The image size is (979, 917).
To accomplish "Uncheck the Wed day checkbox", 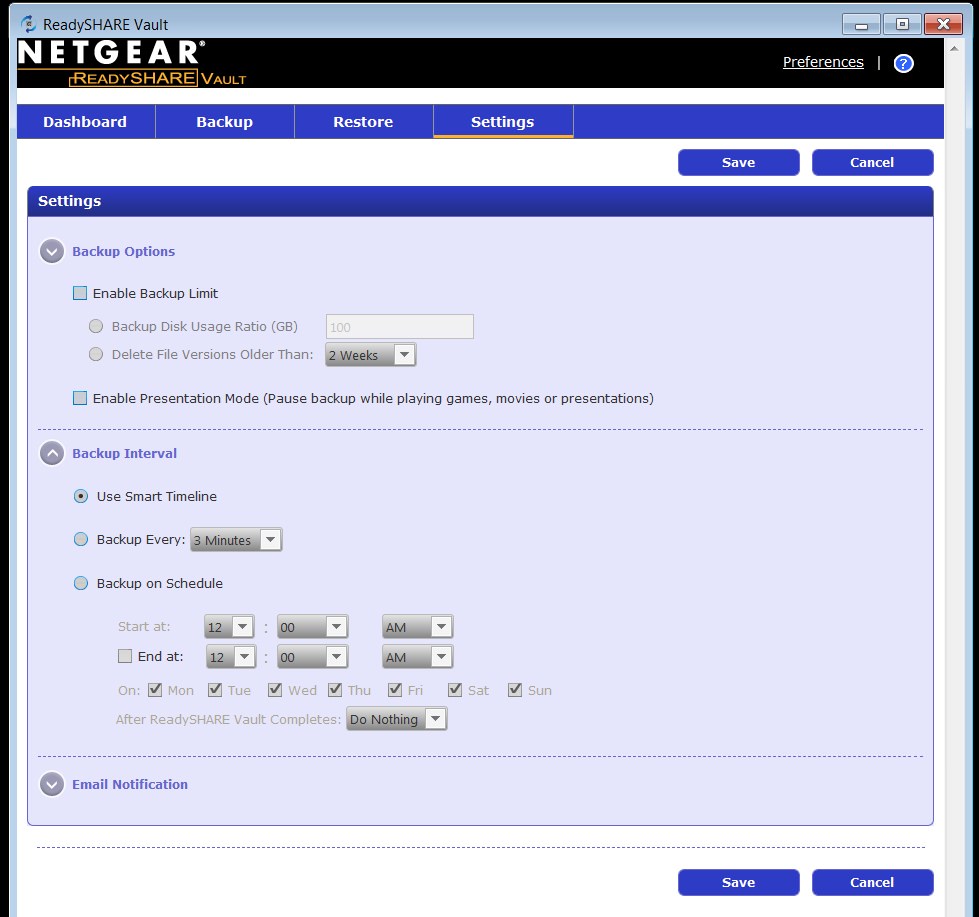I will [275, 690].
